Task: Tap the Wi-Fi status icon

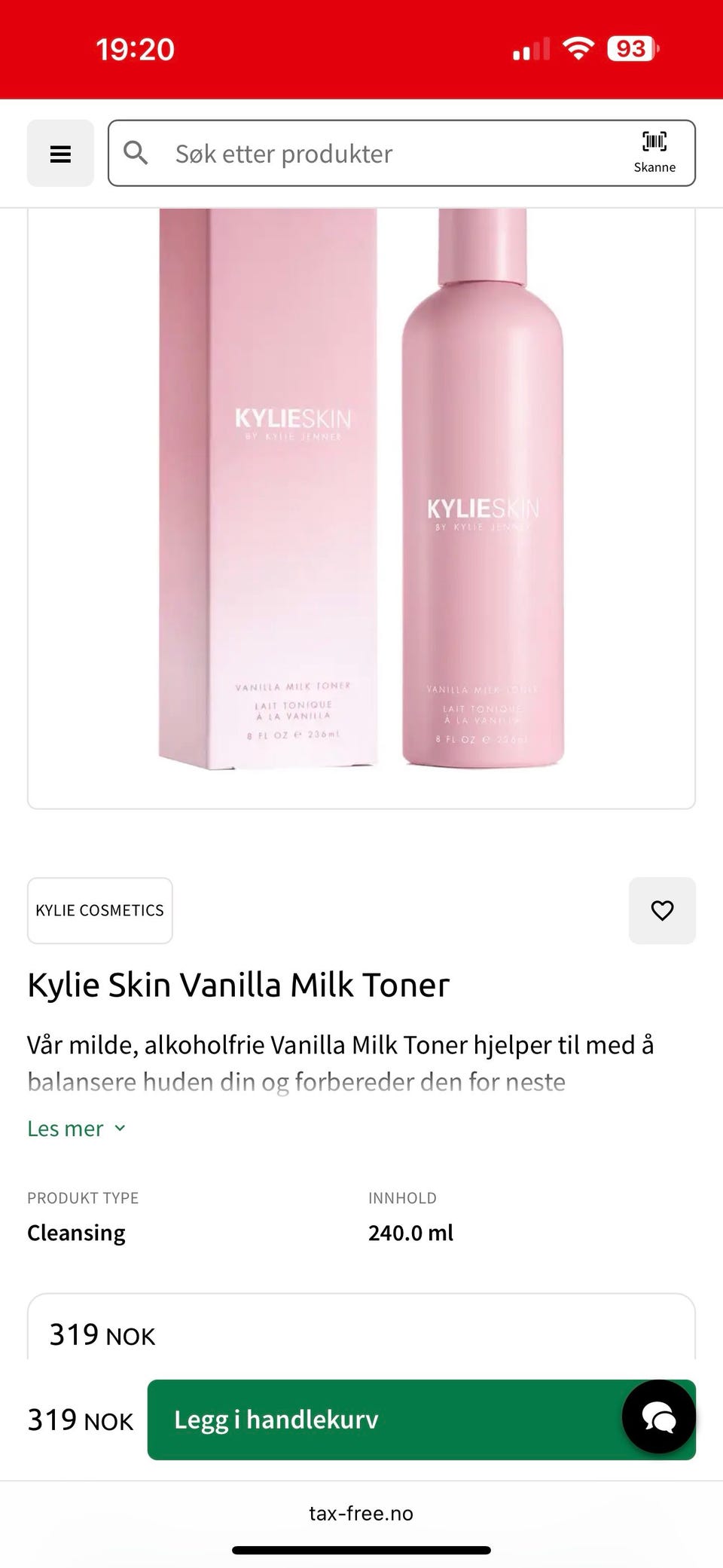Action: coord(578,49)
